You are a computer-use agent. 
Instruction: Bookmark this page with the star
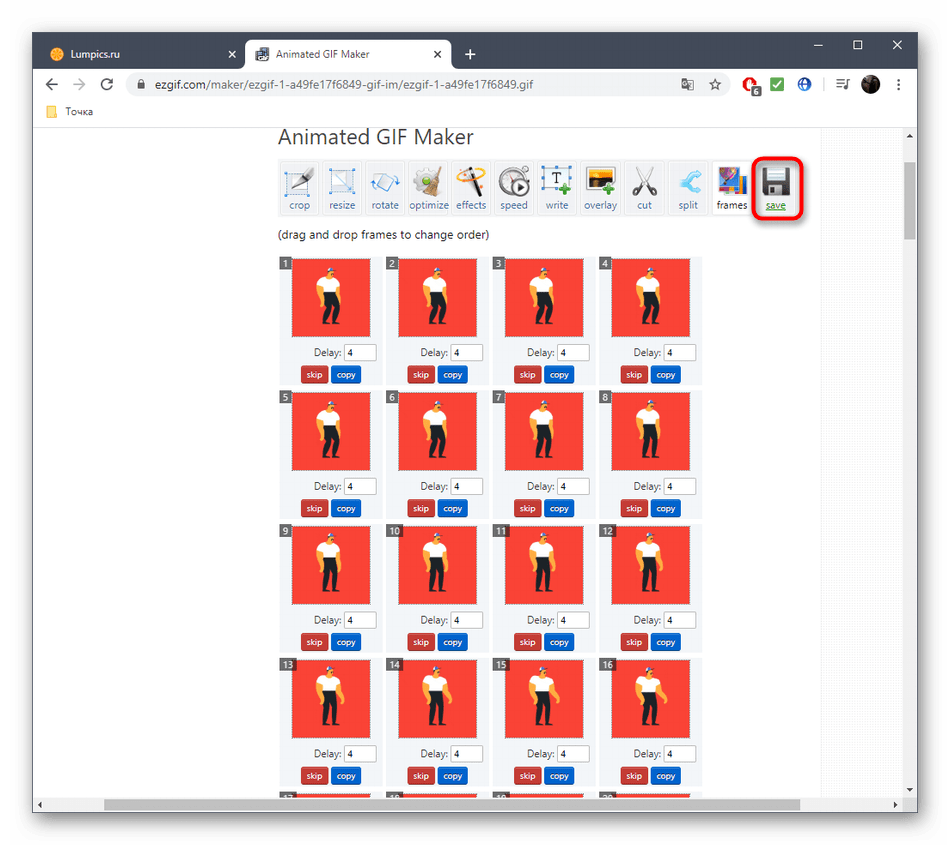point(715,84)
